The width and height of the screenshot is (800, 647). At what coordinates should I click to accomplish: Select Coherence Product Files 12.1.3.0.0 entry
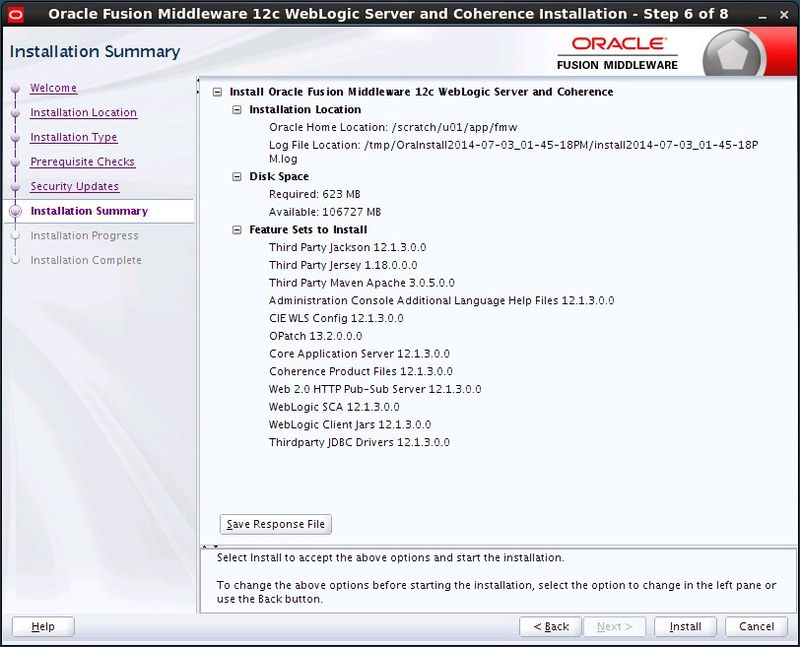click(x=361, y=371)
